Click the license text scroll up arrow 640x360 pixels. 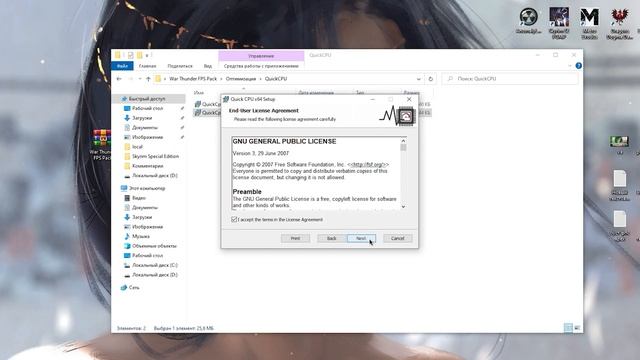point(403,141)
